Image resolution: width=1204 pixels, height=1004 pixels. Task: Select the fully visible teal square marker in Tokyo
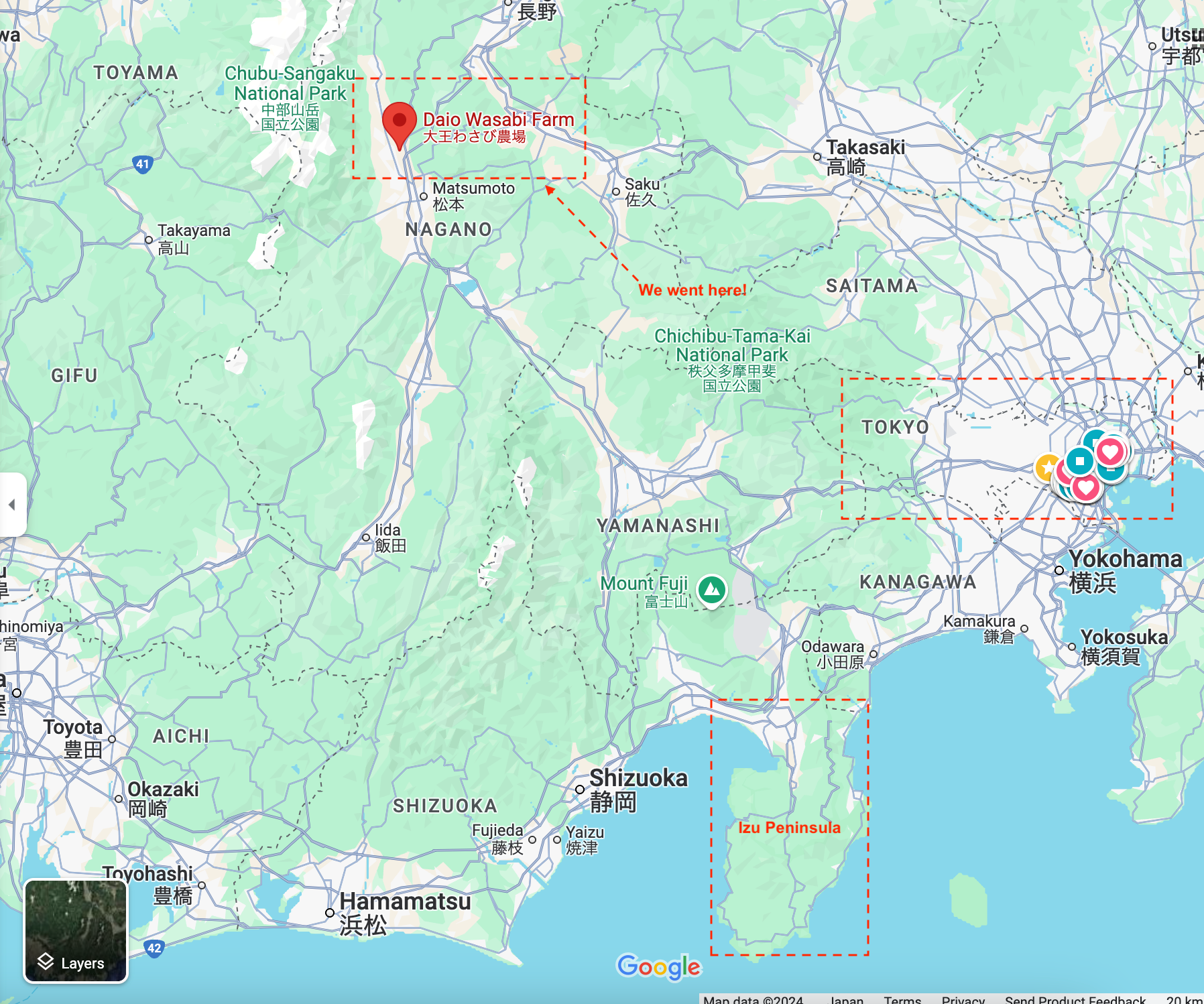coord(1079,460)
